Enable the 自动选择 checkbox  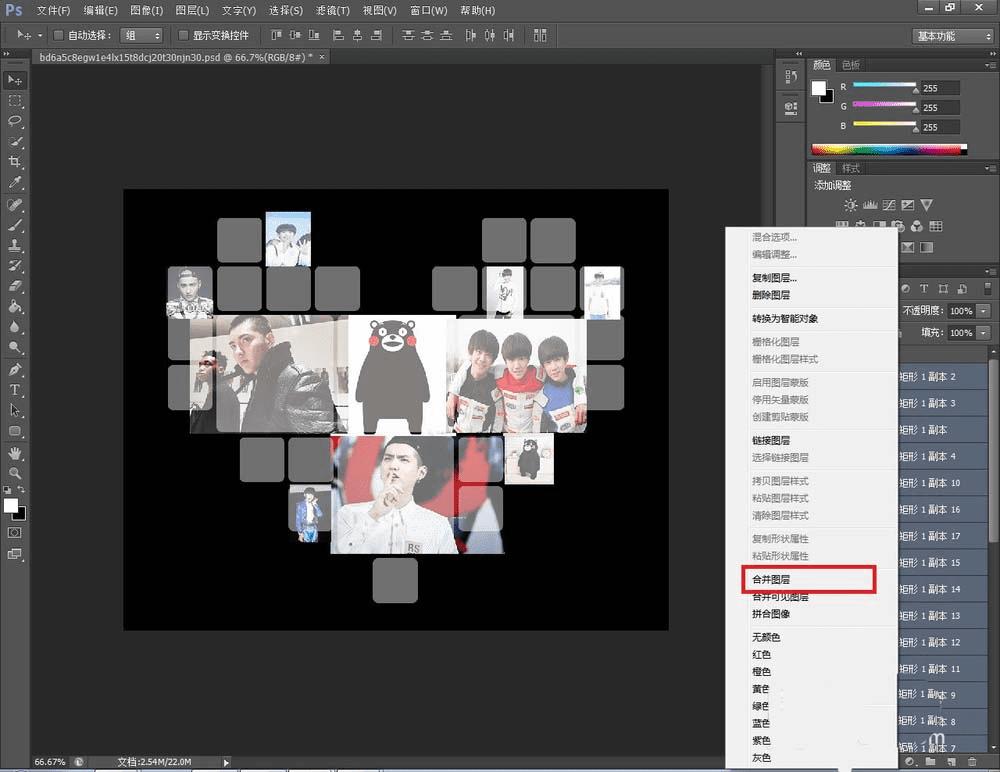58,36
